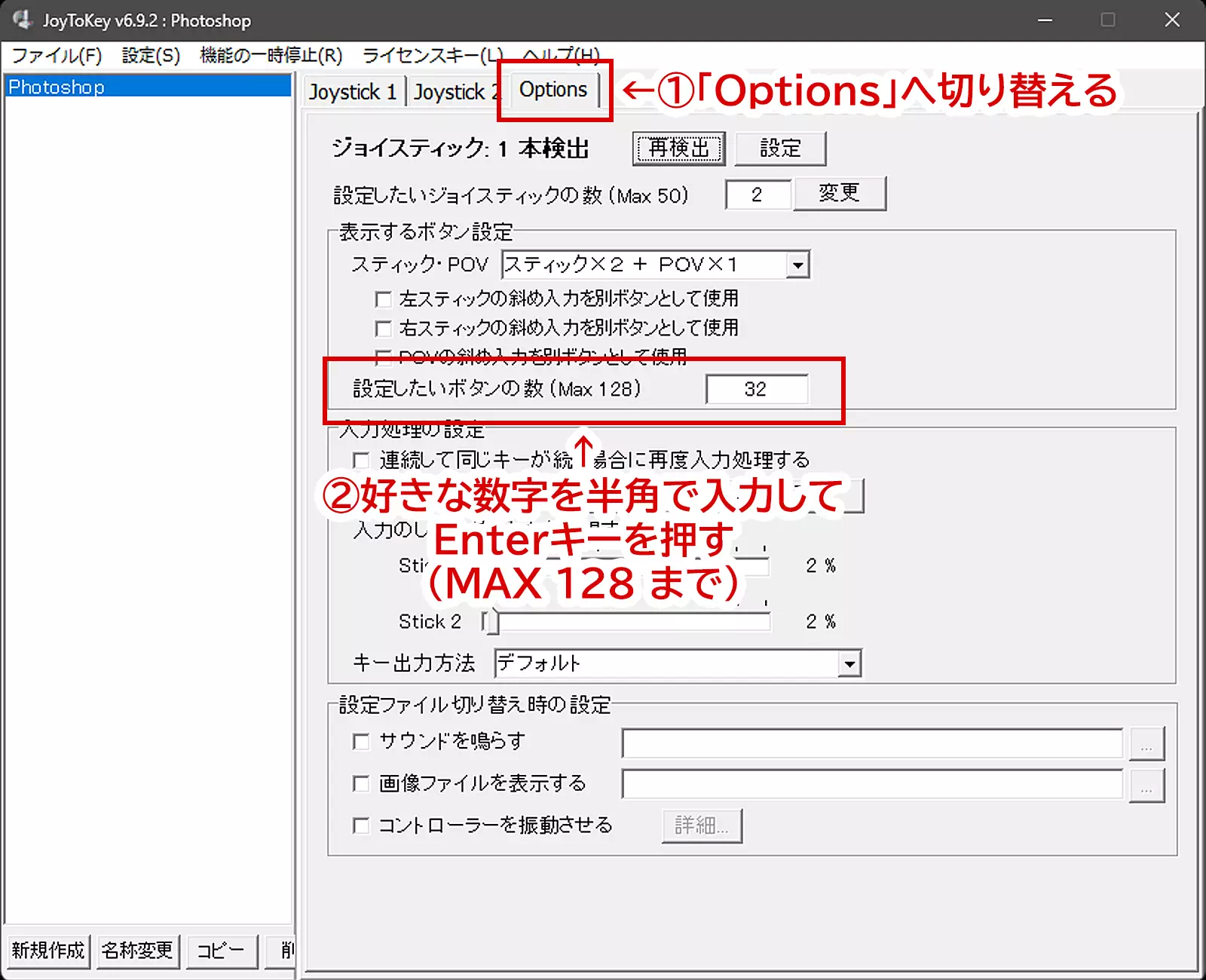Image resolution: width=1206 pixels, height=980 pixels.
Task: Minimize the JoyToKey window
Action: pos(1045,20)
